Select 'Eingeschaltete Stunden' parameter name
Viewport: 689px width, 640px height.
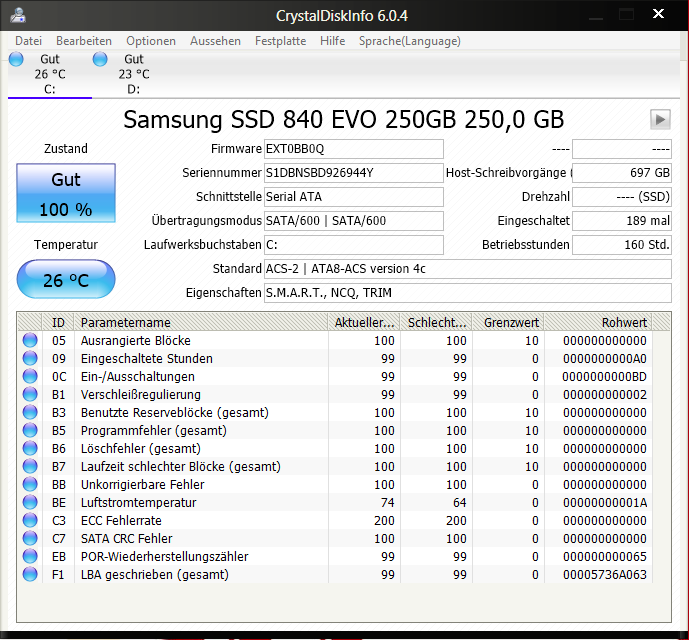147,359
